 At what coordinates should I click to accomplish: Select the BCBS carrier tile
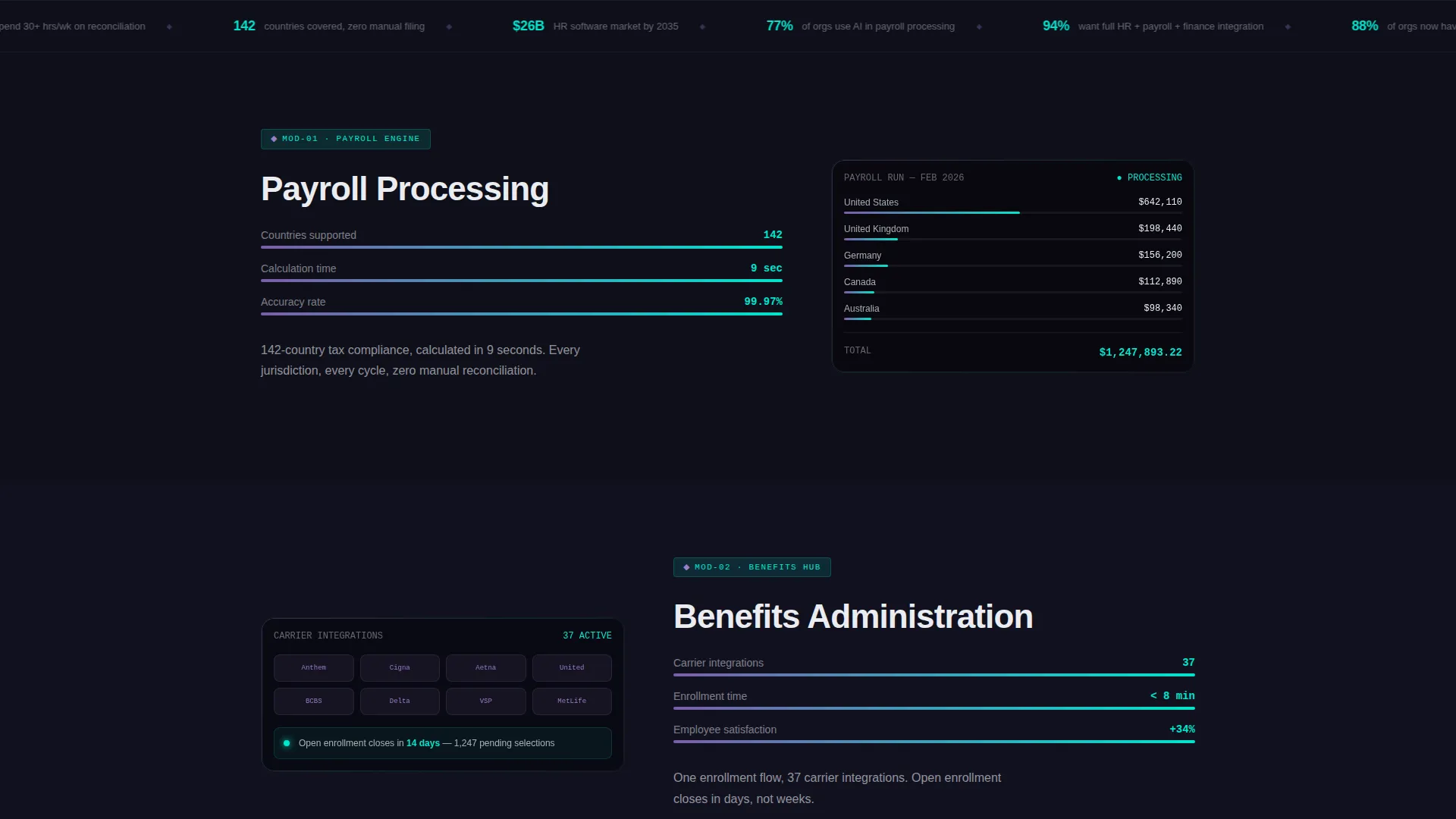coord(314,701)
